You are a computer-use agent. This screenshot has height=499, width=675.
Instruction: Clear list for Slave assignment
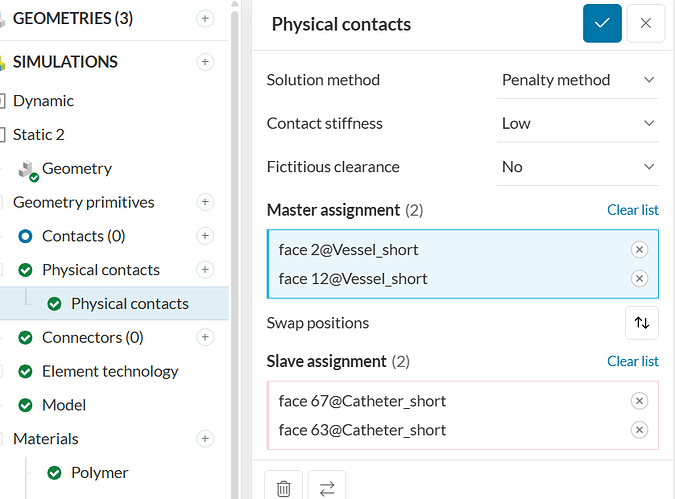(632, 361)
